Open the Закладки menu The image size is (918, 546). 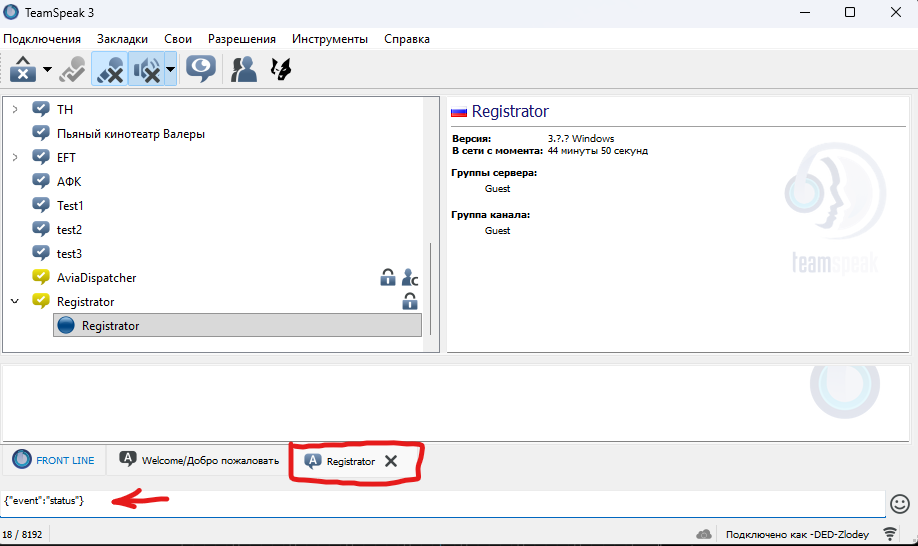pyautogui.click(x=122, y=39)
